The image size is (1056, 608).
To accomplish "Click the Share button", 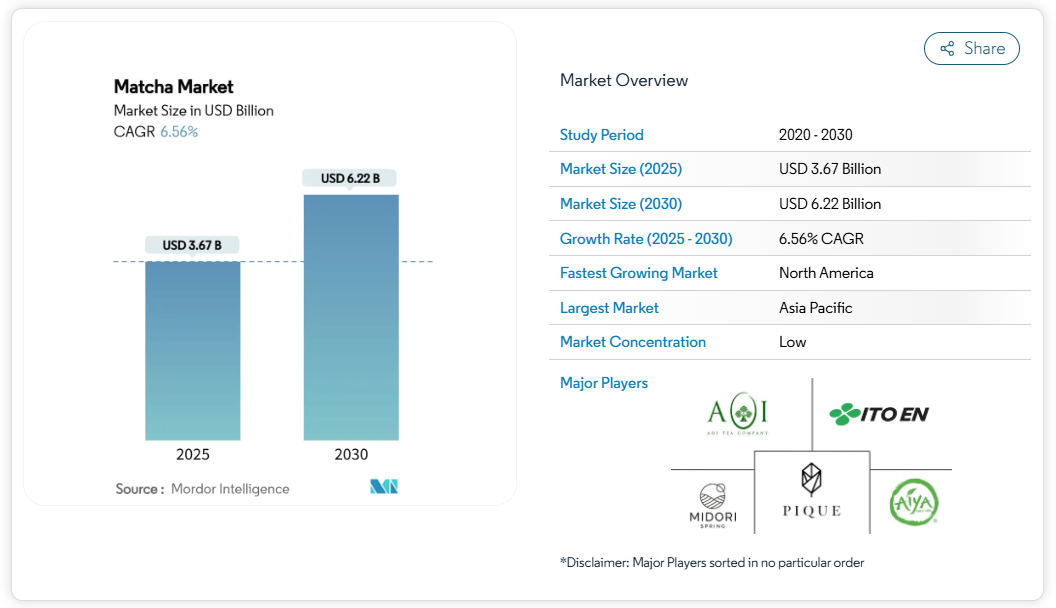I will (971, 48).
